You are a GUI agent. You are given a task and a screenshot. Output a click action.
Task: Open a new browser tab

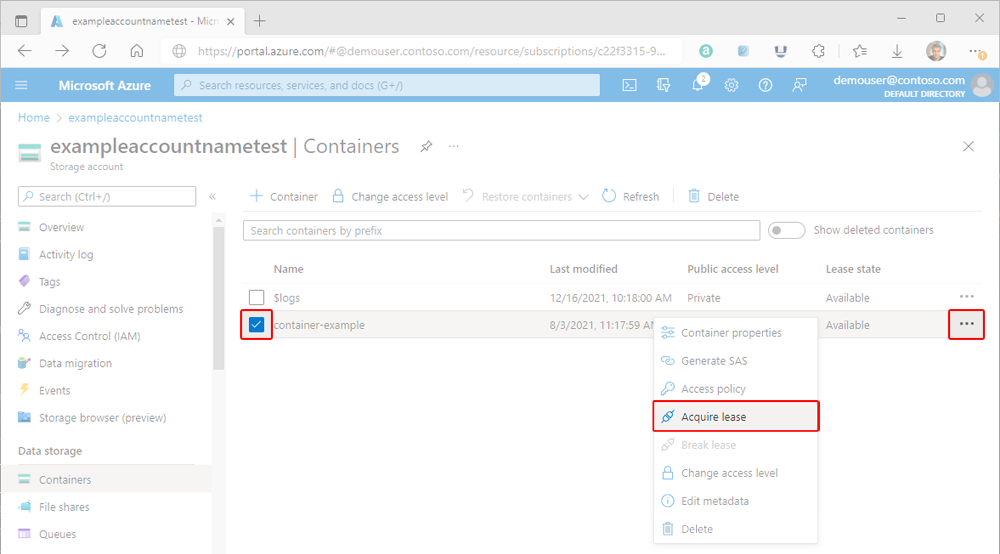[259, 21]
